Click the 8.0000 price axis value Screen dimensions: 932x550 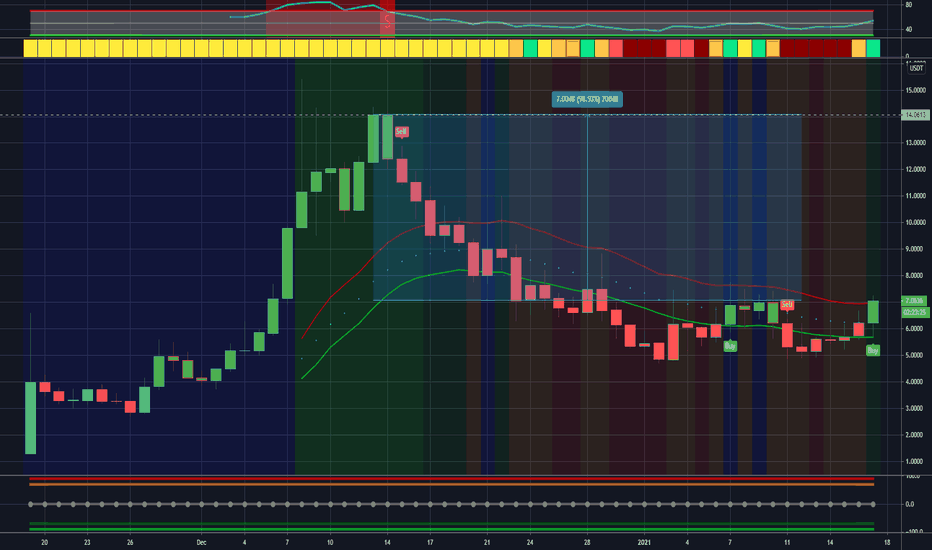pyautogui.click(x=916, y=276)
